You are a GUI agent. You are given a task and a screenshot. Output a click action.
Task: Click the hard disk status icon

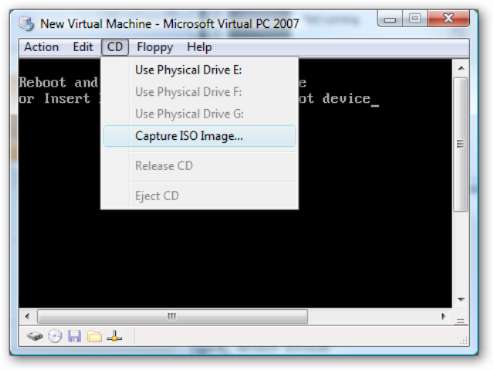click(x=35, y=336)
